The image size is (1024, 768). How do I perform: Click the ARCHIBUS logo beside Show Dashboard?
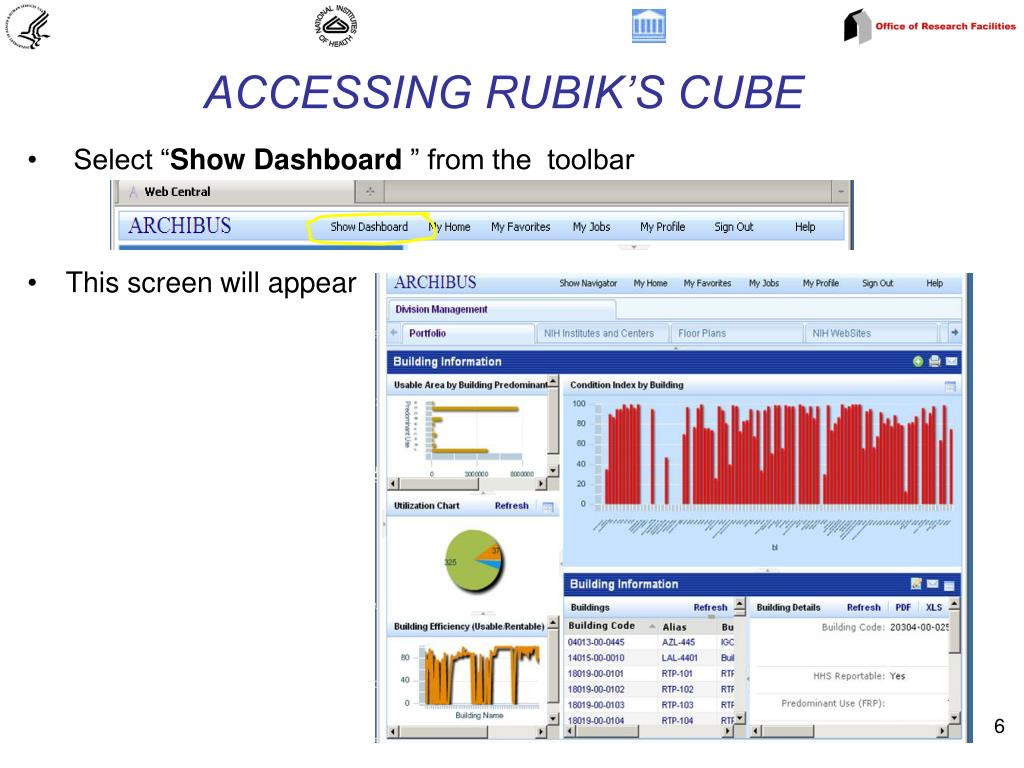coord(180,226)
